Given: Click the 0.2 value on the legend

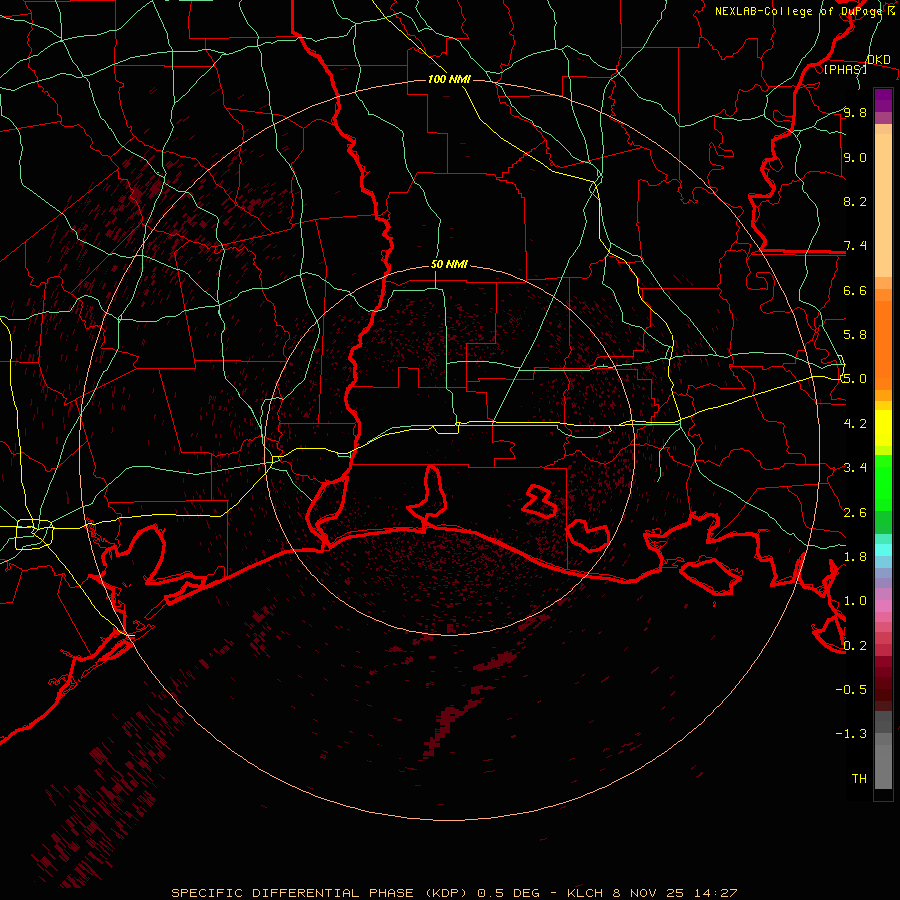Looking at the screenshot, I should 855,646.
